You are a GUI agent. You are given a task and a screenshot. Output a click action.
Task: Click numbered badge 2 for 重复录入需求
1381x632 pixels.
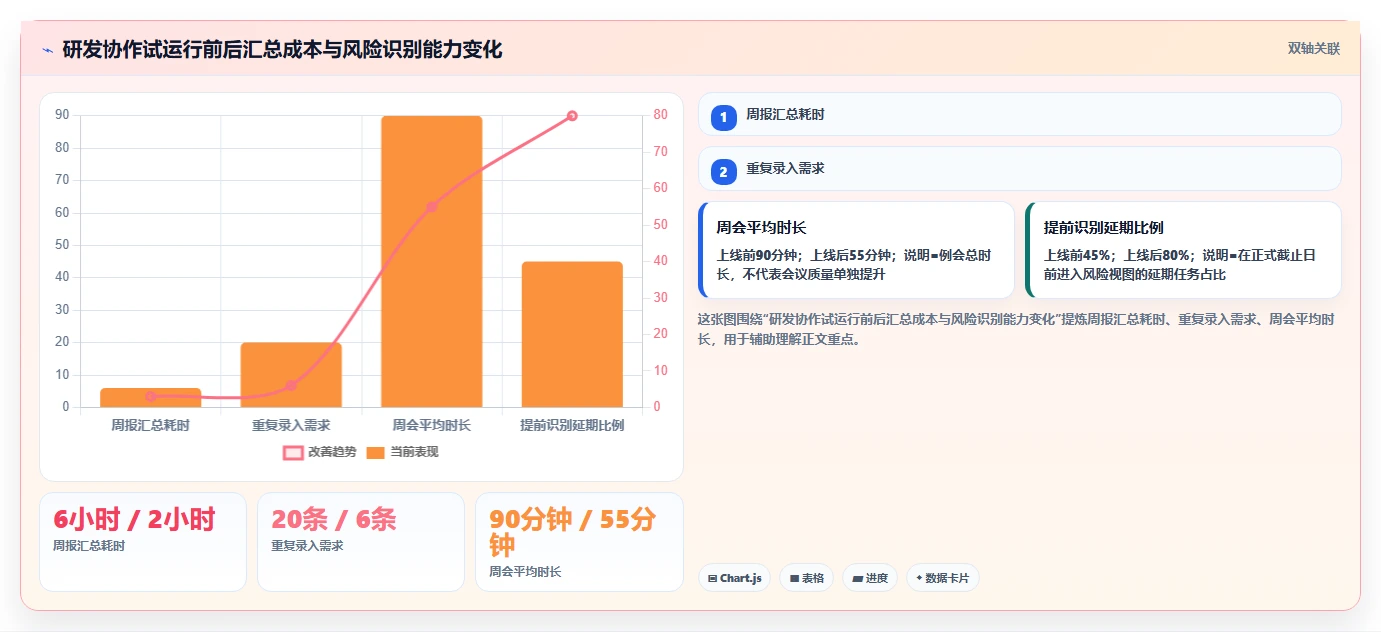click(724, 172)
